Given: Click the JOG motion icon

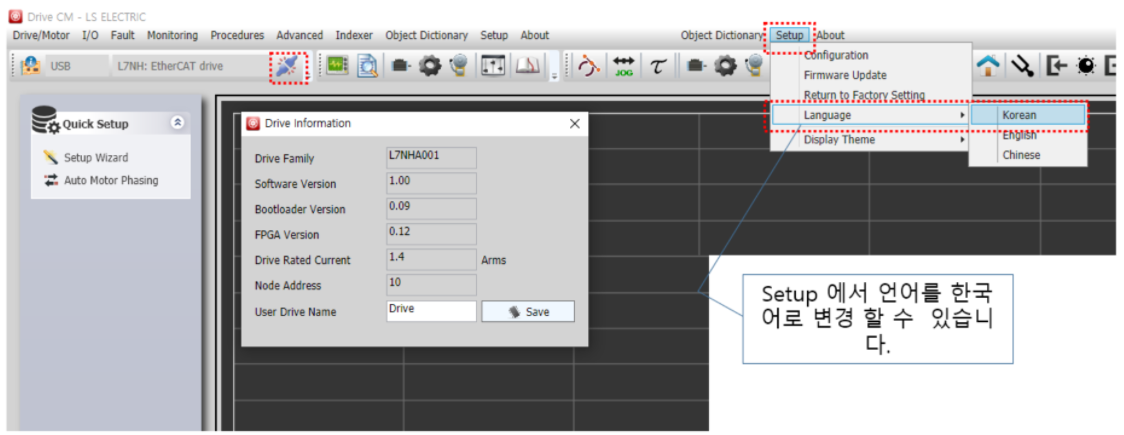Looking at the screenshot, I should coord(624,66).
